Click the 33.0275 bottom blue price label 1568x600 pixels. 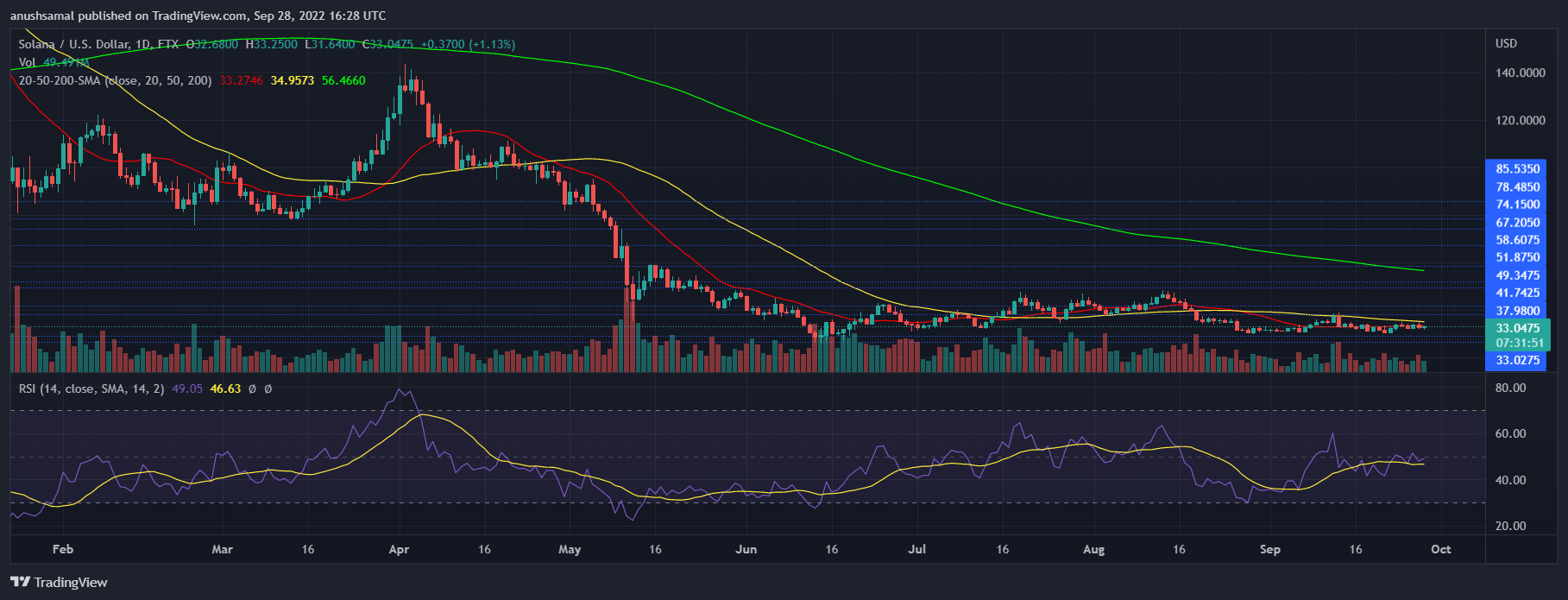1517,360
